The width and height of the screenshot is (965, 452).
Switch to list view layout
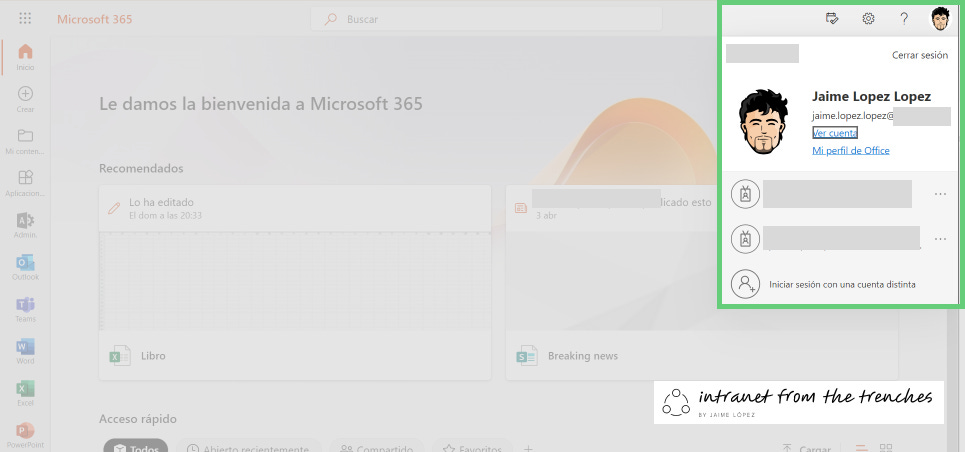862,448
